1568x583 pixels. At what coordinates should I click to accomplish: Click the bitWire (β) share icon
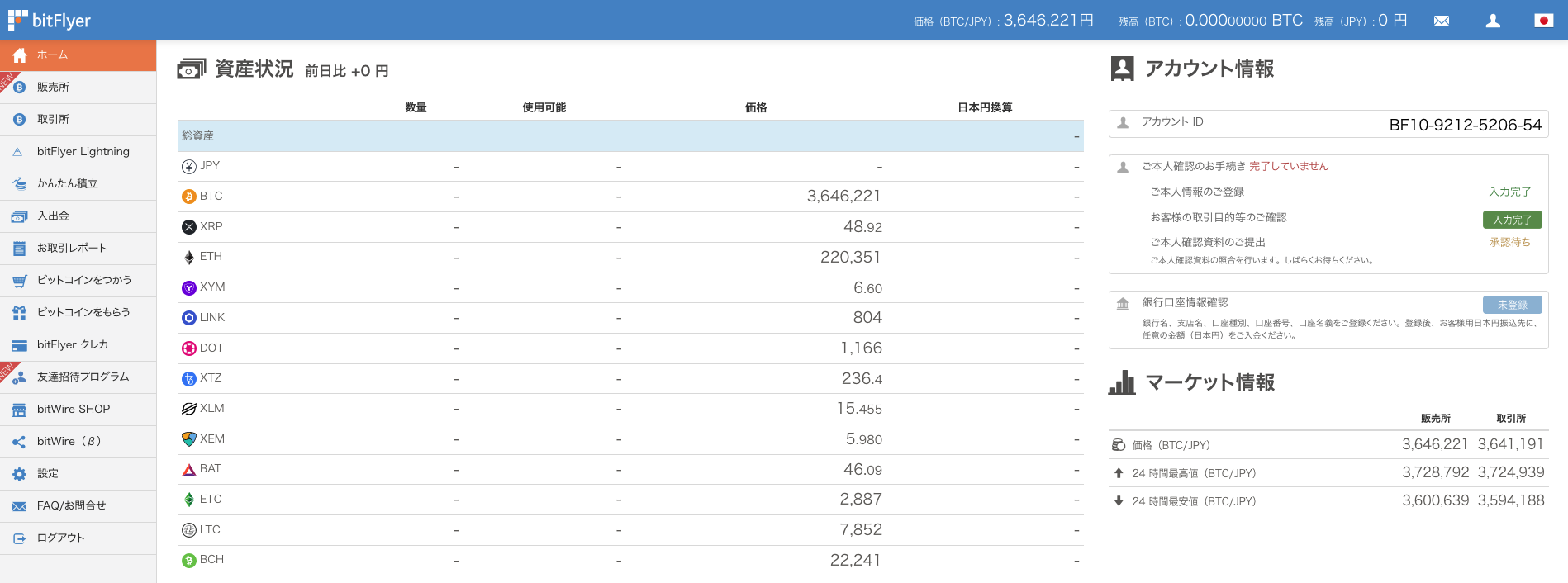click(20, 442)
